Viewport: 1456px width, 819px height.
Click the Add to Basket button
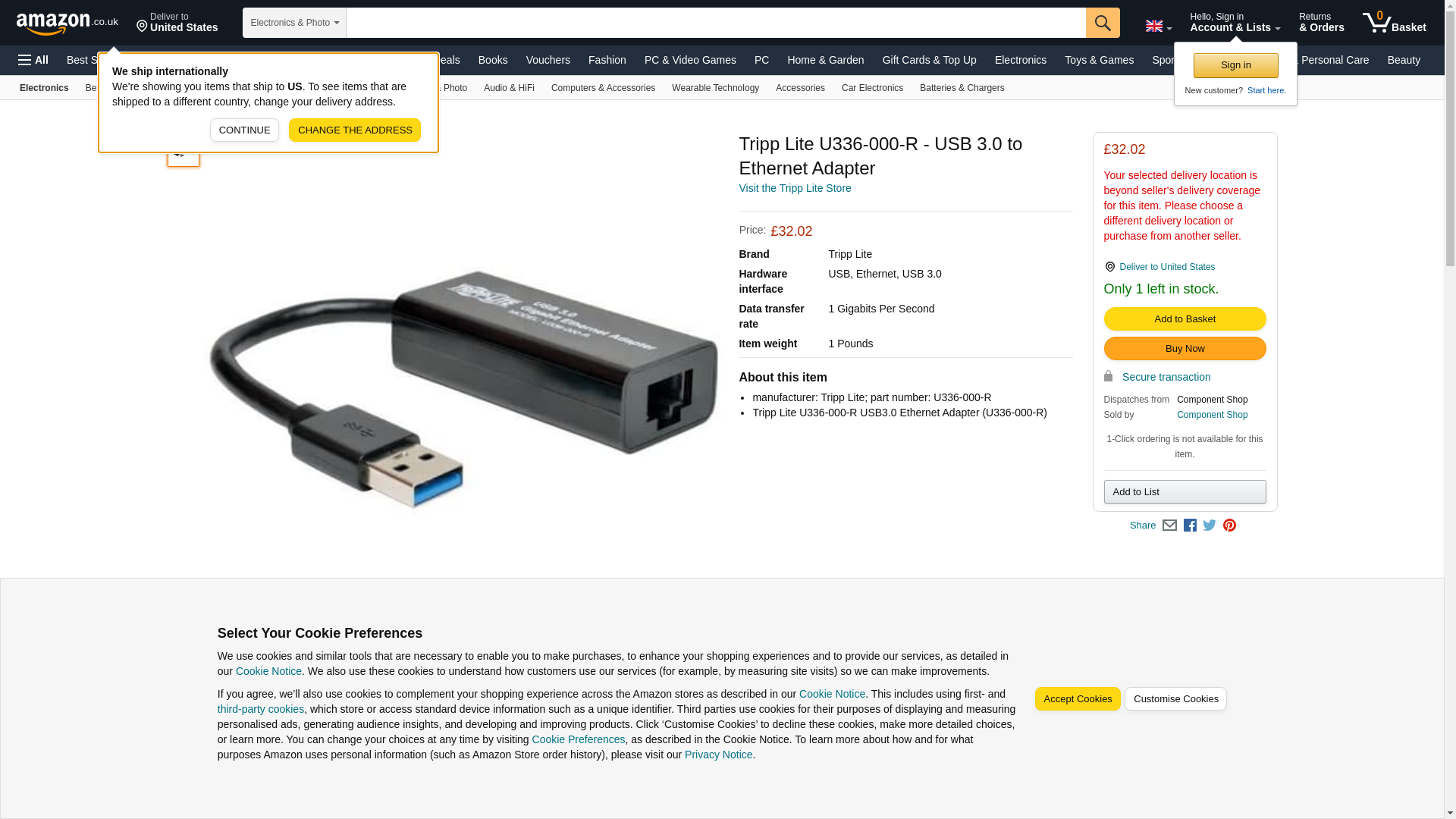pyautogui.click(x=1185, y=319)
